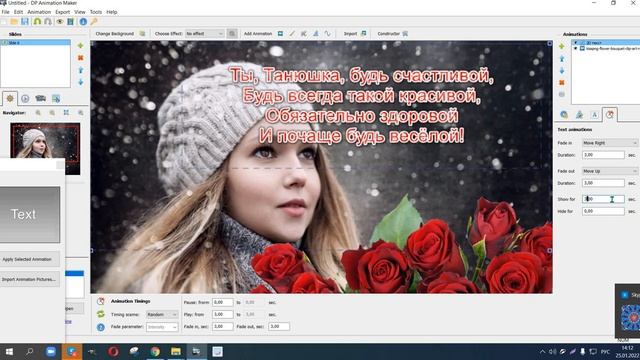Click the Hide for input field
Screen dimensions: 640x360
point(603,211)
